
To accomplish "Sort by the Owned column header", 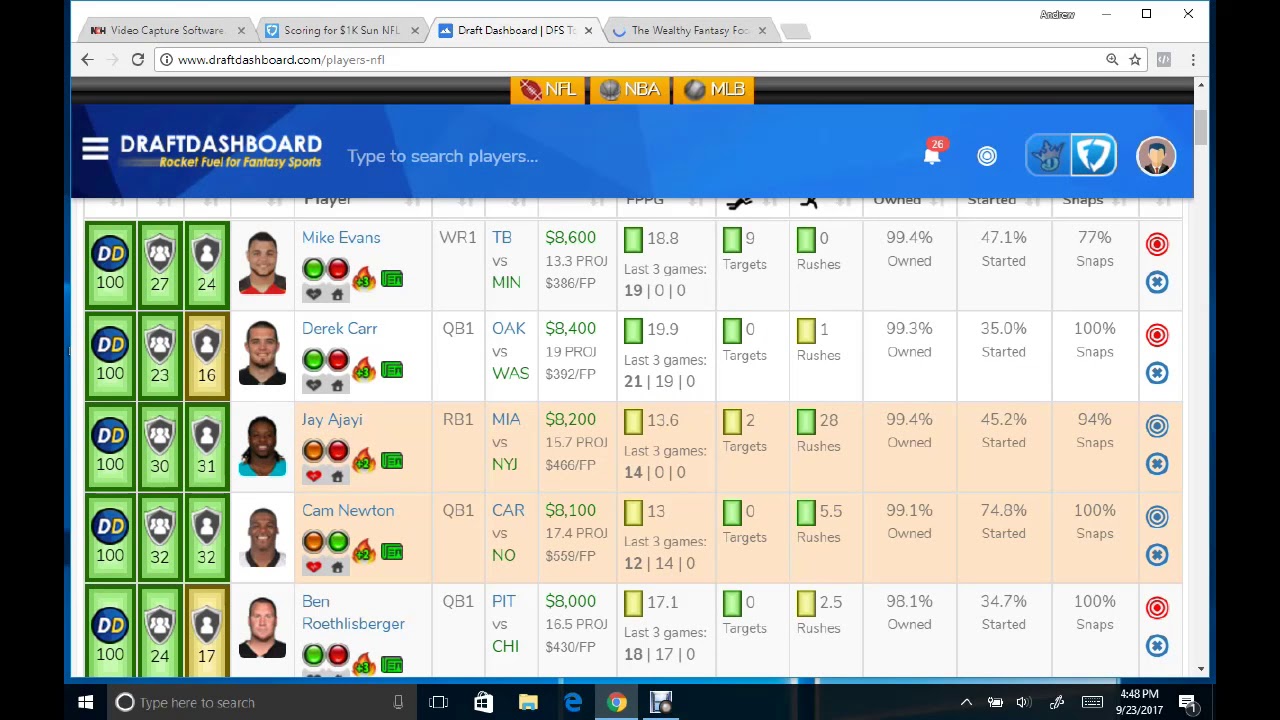I will (x=897, y=201).
